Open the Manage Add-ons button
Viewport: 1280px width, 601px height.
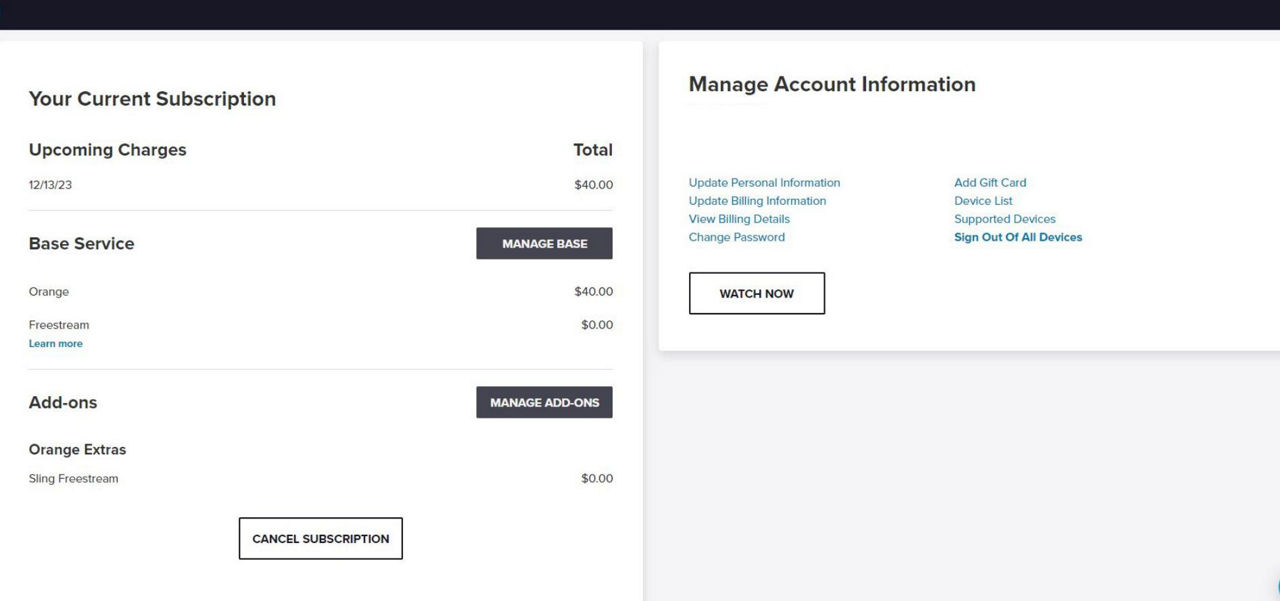coord(544,402)
